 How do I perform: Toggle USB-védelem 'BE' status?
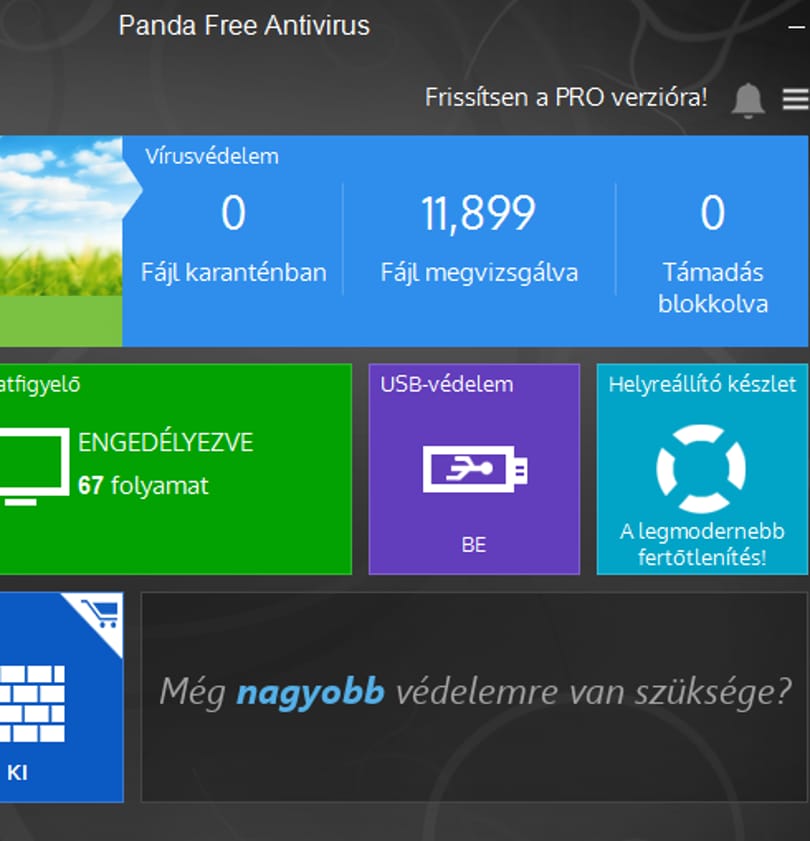(x=474, y=545)
